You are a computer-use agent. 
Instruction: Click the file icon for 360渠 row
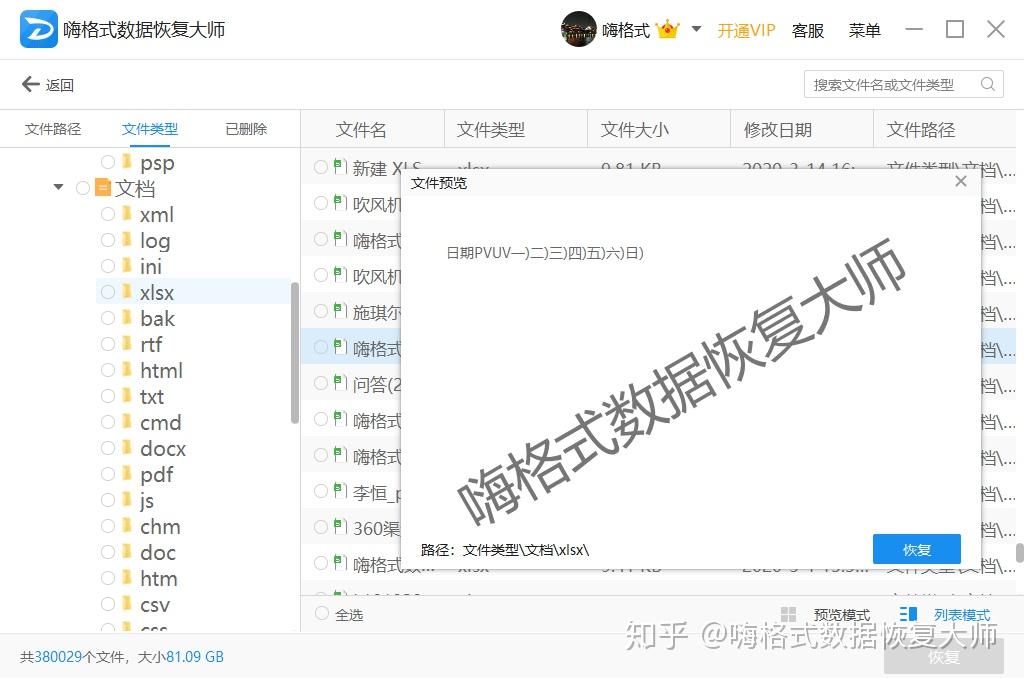click(x=340, y=526)
